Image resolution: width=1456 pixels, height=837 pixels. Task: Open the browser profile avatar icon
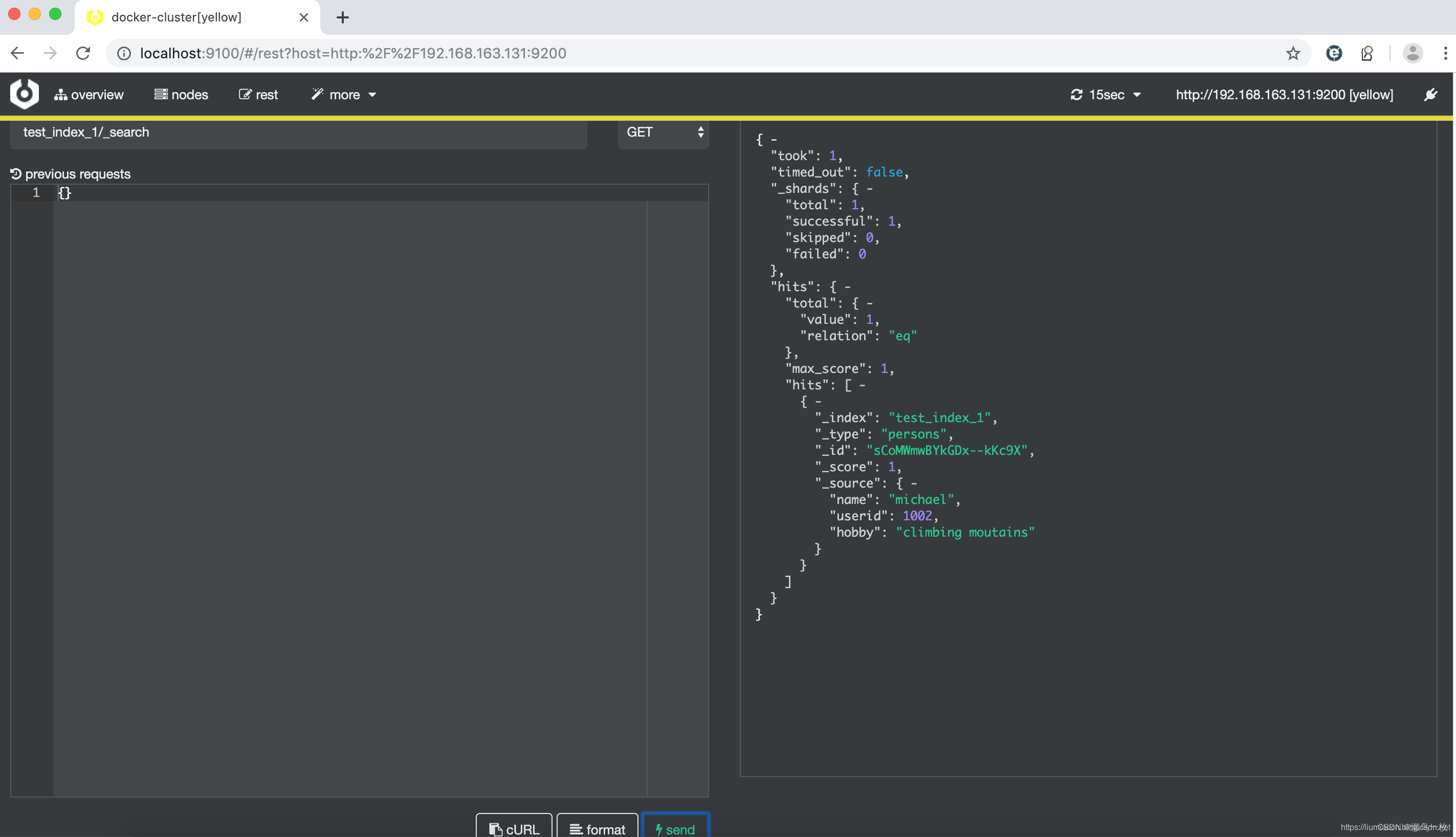pos(1413,53)
